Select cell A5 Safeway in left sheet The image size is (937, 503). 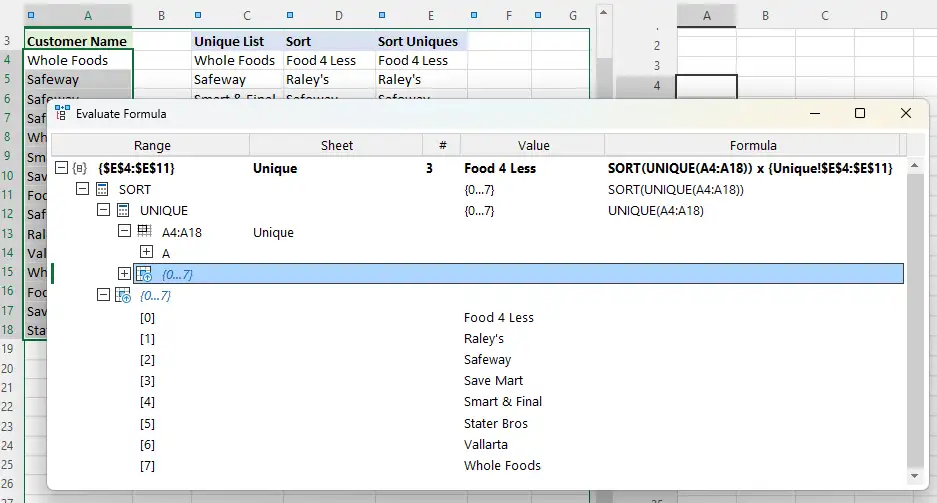78,79
